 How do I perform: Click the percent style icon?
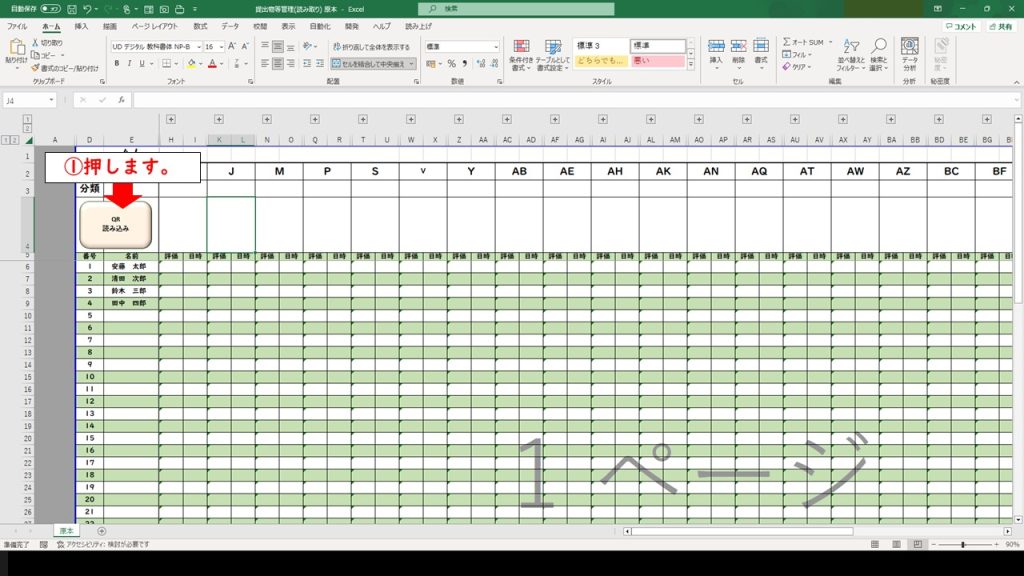(452, 63)
